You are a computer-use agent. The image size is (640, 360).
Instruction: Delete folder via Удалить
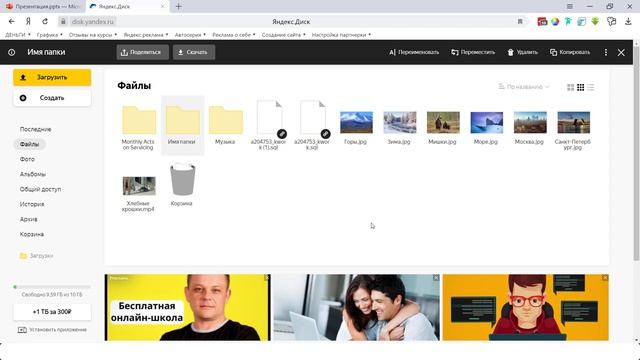522,52
